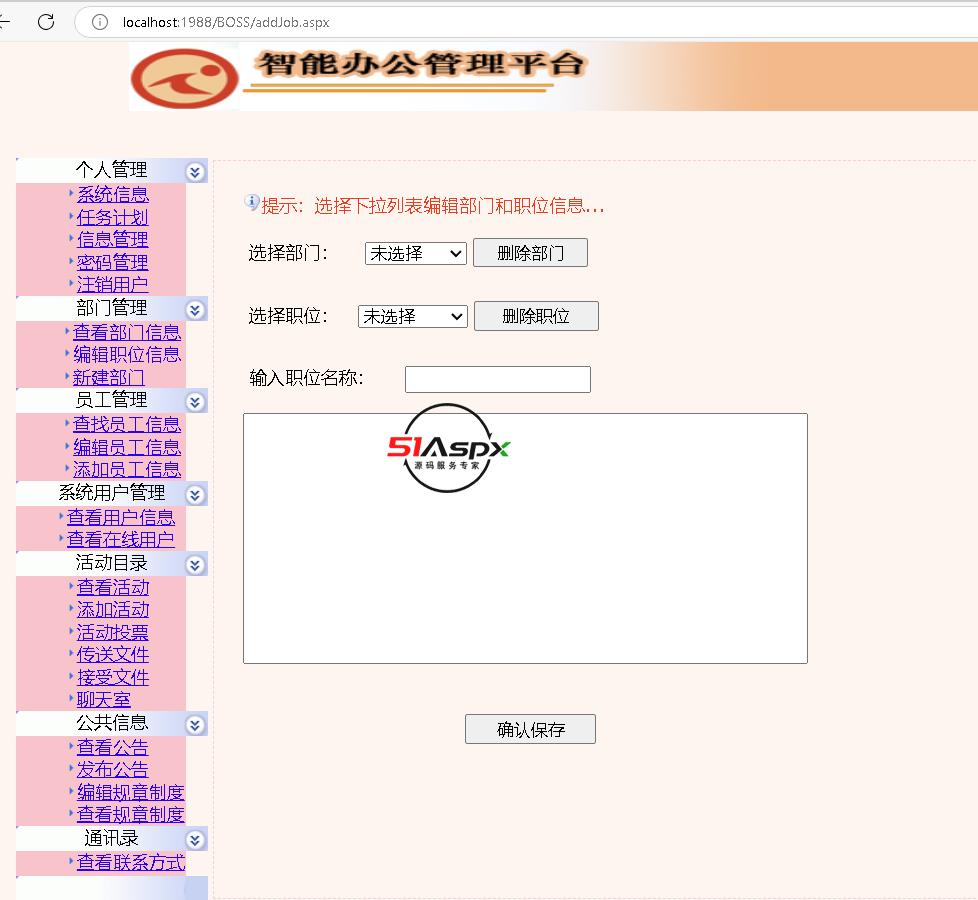Click inside the large description text area
The image size is (978, 900).
(525, 538)
